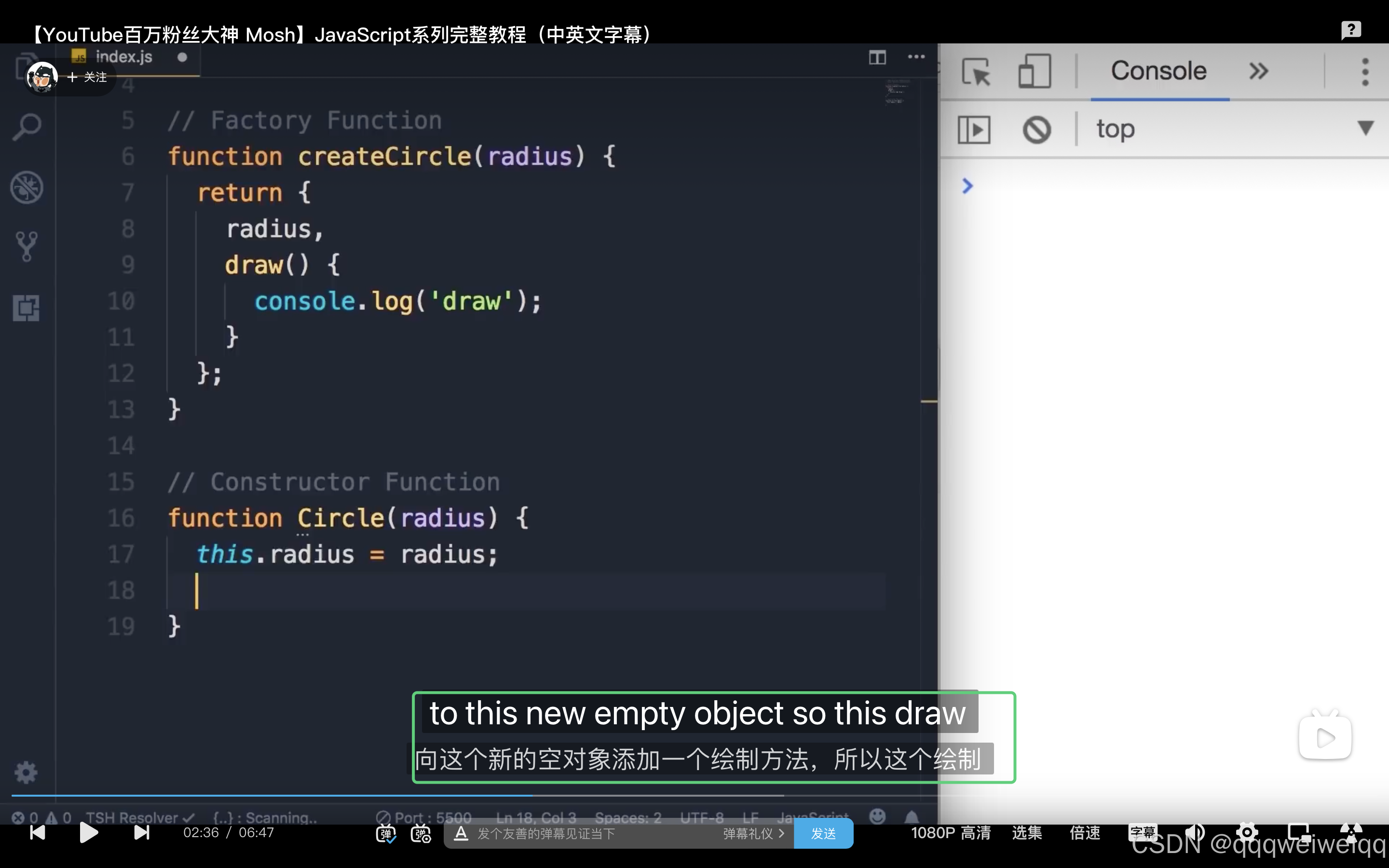Open the help question mark icon
This screenshot has width=1389, height=868.
(x=1350, y=30)
